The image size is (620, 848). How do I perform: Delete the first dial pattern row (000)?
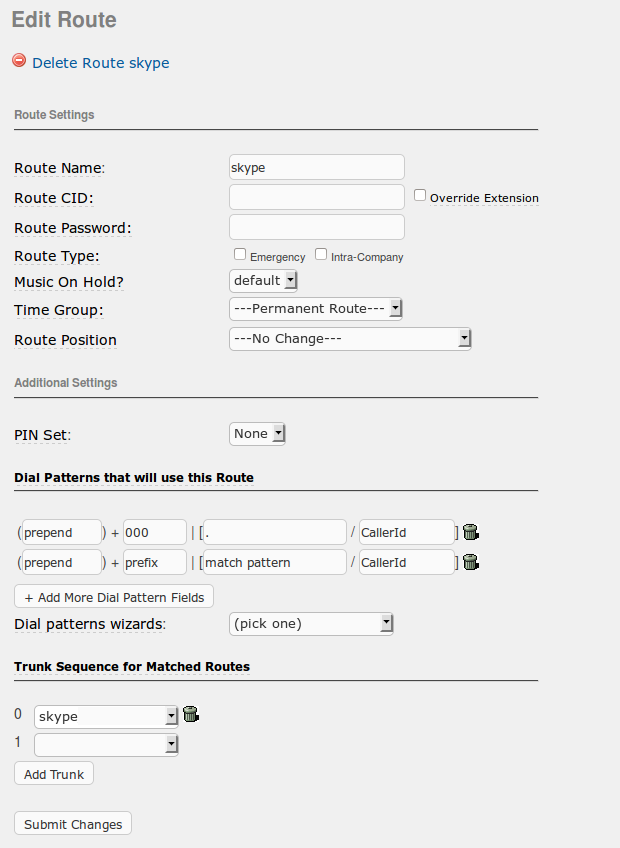(472, 533)
